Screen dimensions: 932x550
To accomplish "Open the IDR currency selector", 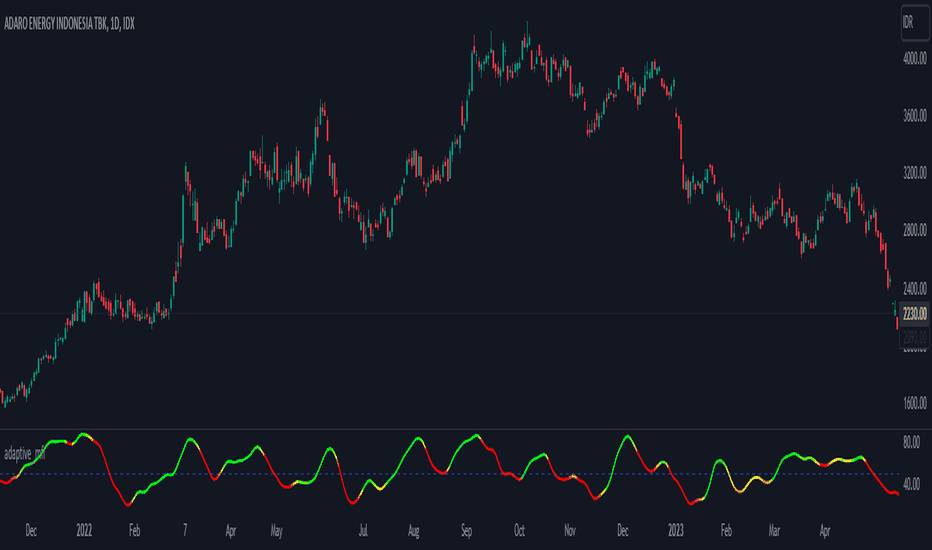I will click(x=915, y=23).
